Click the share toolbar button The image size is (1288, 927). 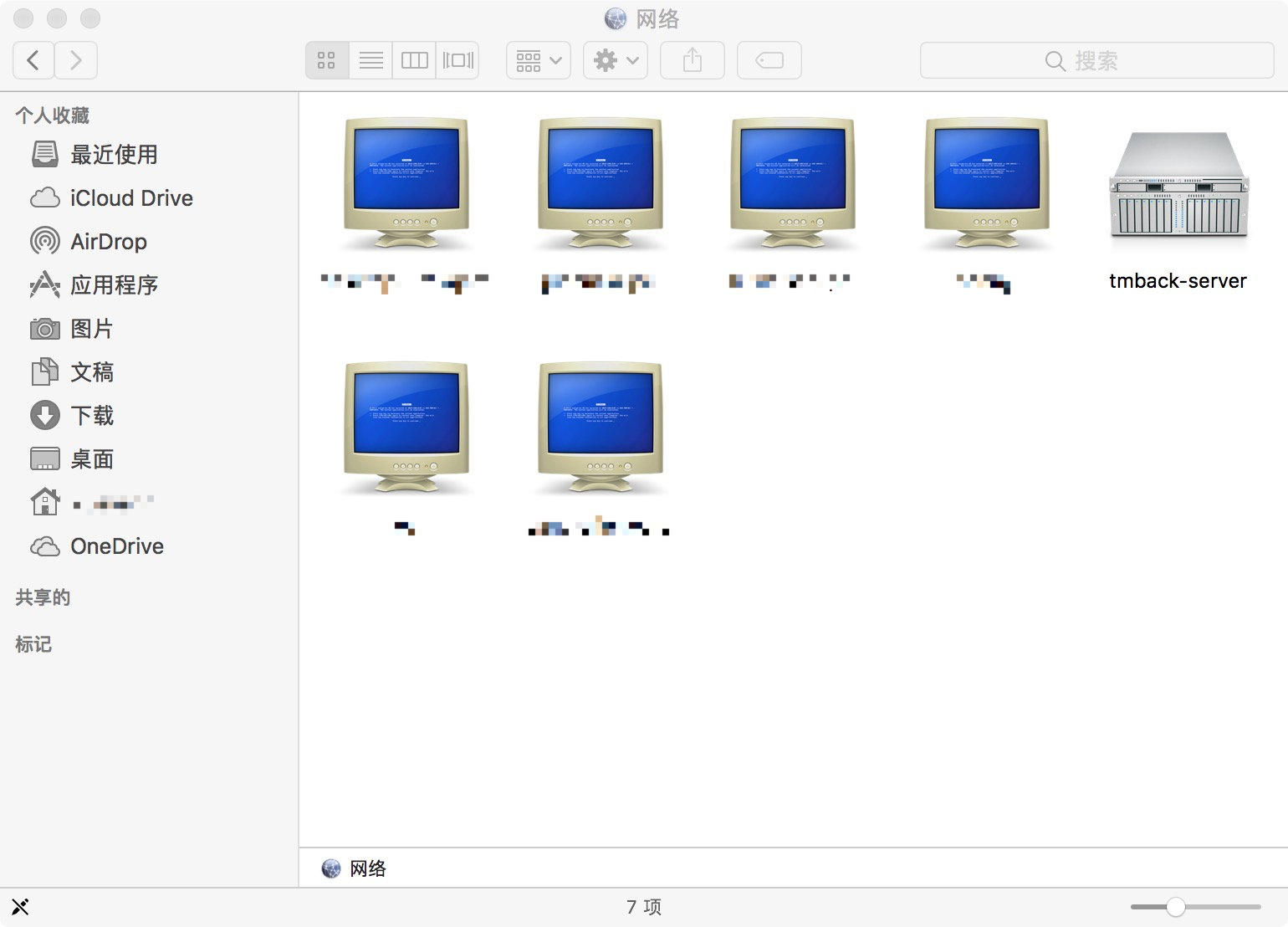click(x=693, y=60)
